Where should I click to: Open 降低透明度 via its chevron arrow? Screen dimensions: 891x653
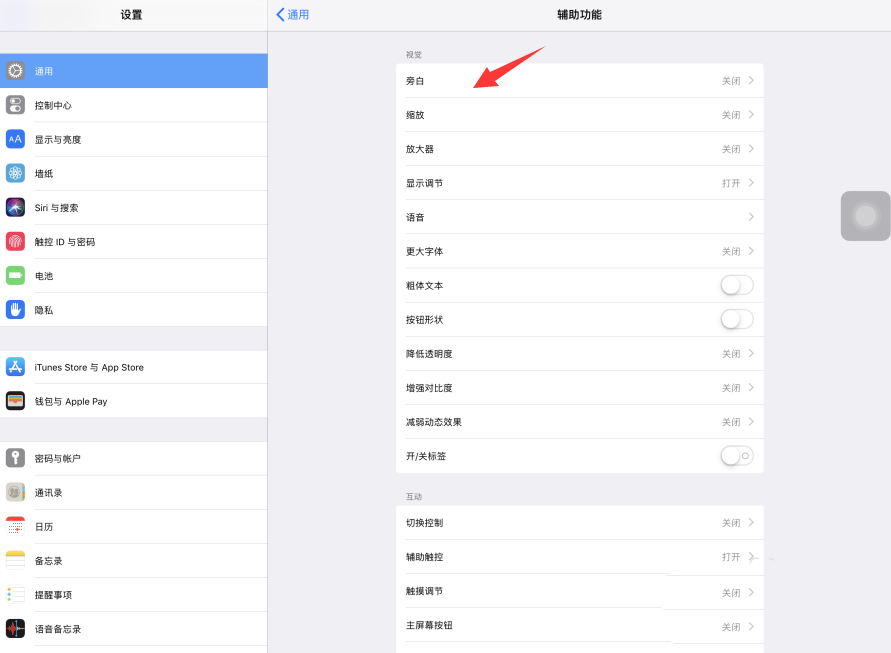coord(751,353)
